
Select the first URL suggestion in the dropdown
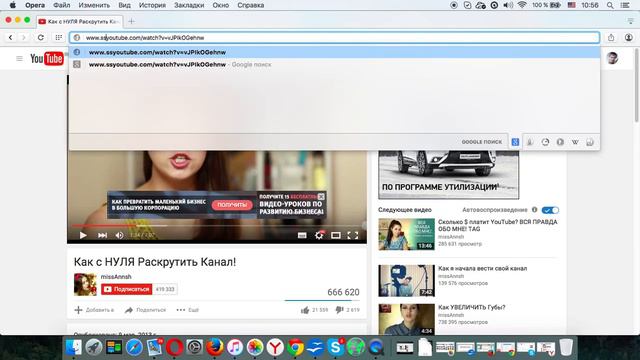(x=334, y=52)
